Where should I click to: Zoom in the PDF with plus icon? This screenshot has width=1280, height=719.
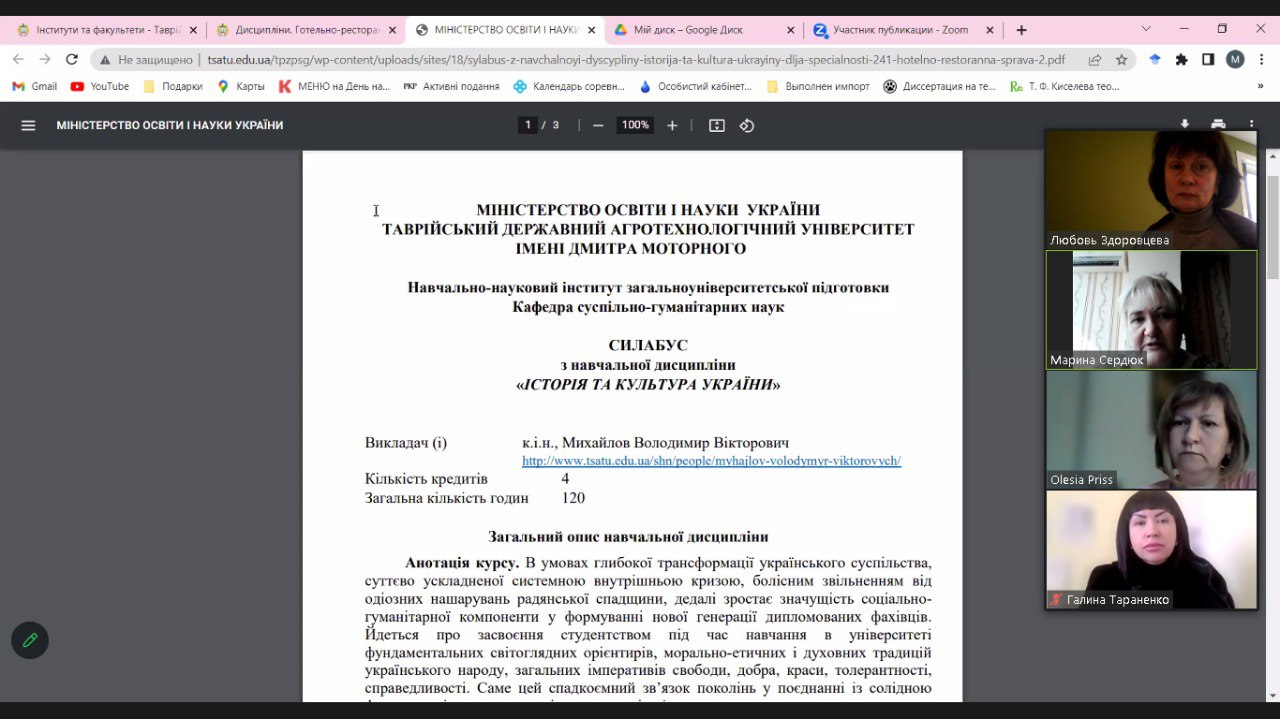[x=672, y=125]
